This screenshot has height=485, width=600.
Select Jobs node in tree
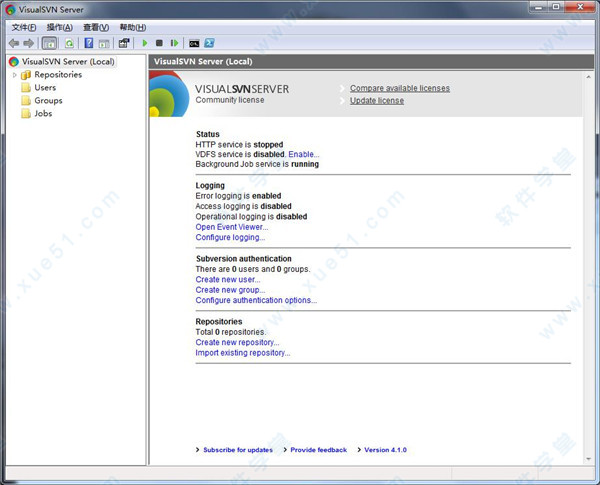click(x=43, y=114)
